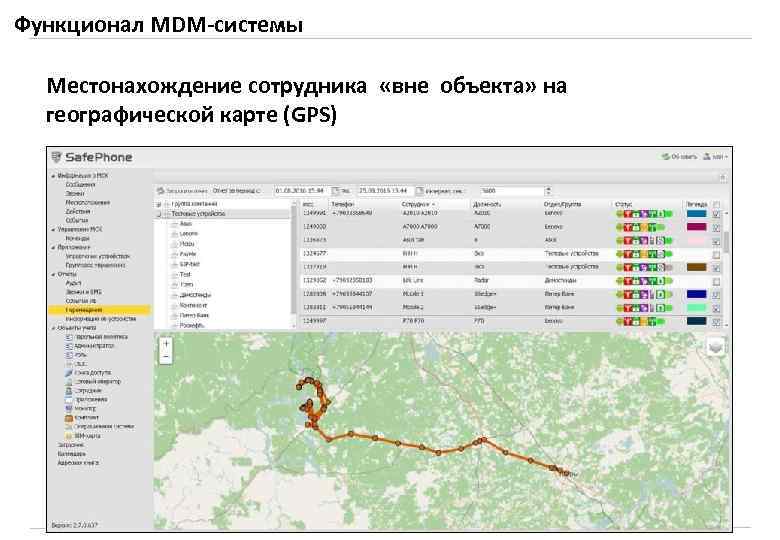Expand the Группа компаний tree node
The image size is (780, 540).
pyautogui.click(x=159, y=204)
